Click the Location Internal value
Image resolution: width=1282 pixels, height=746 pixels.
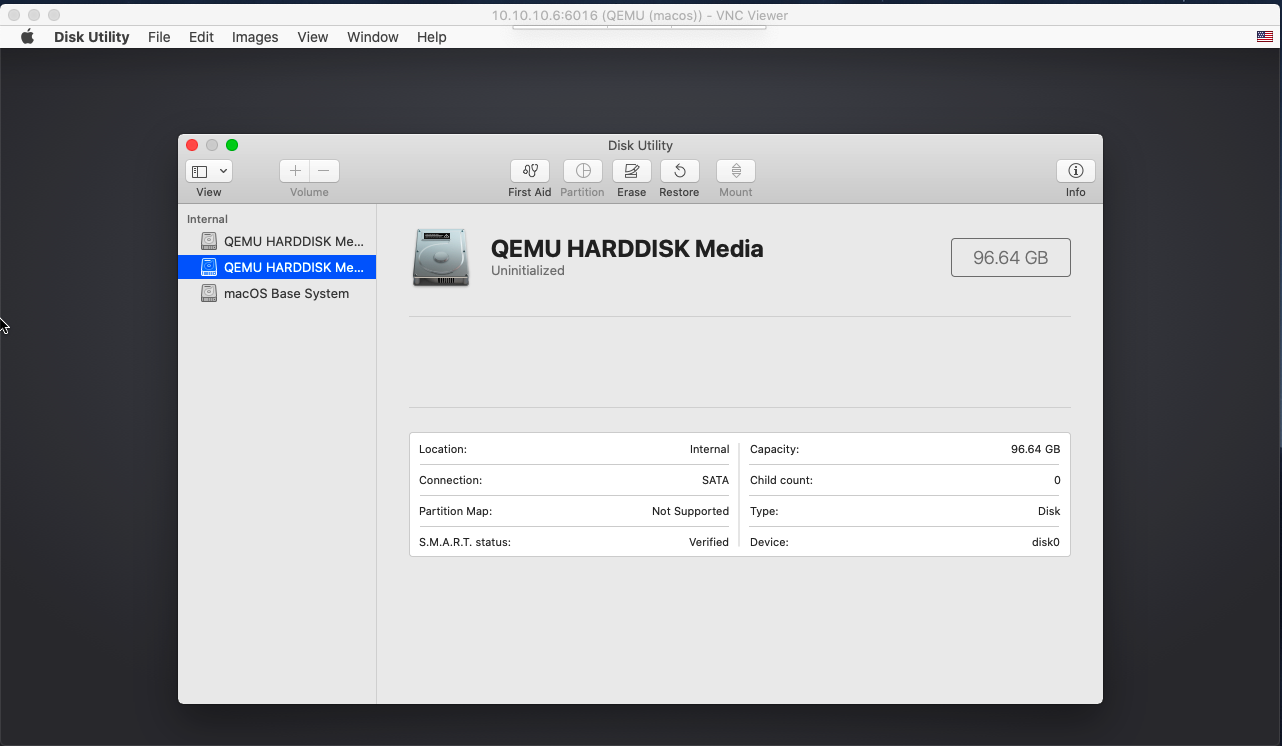(x=709, y=449)
